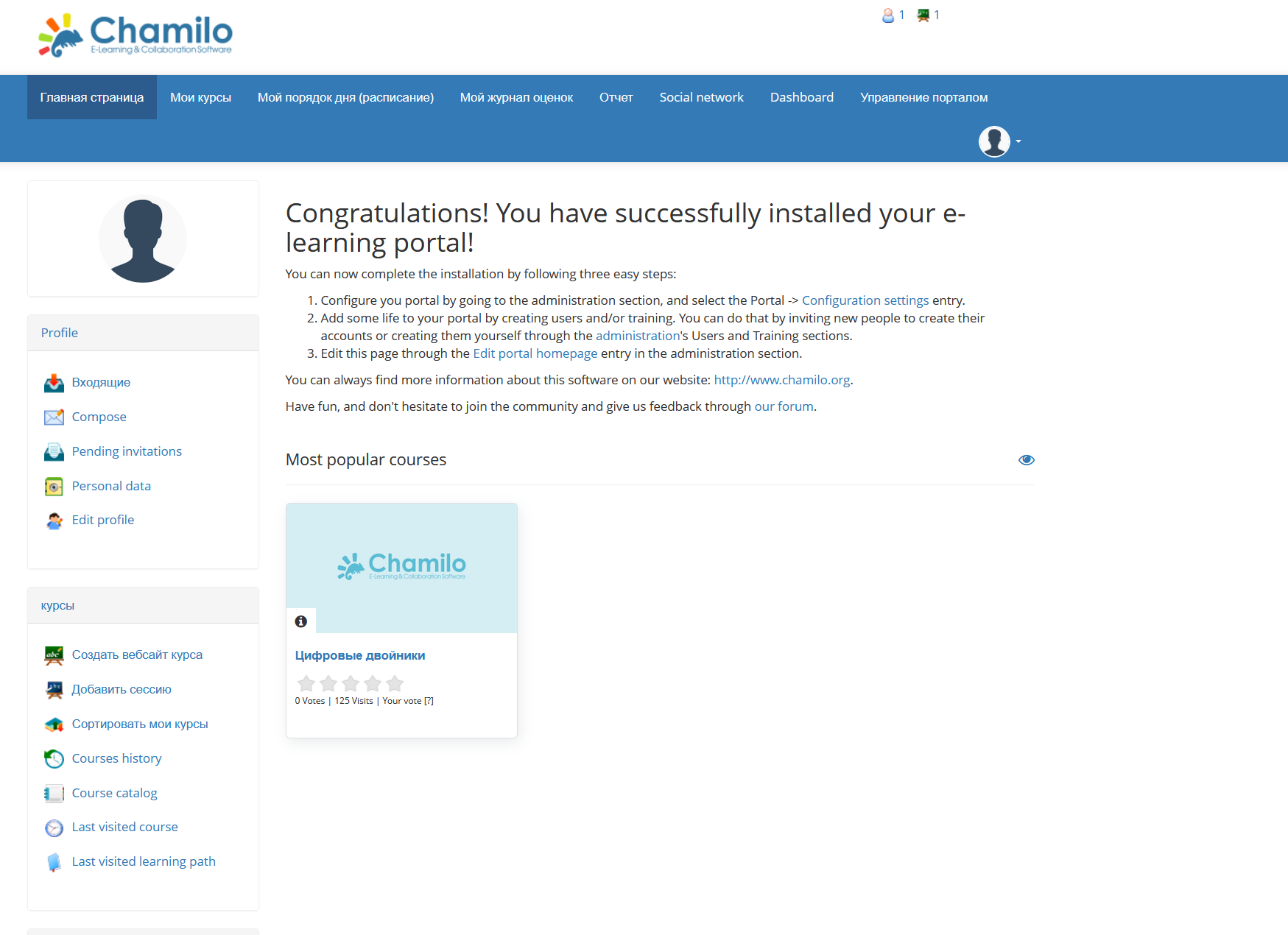1288x935 pixels.
Task: Click the Создать вебсайт курса icon
Action: tap(54, 655)
